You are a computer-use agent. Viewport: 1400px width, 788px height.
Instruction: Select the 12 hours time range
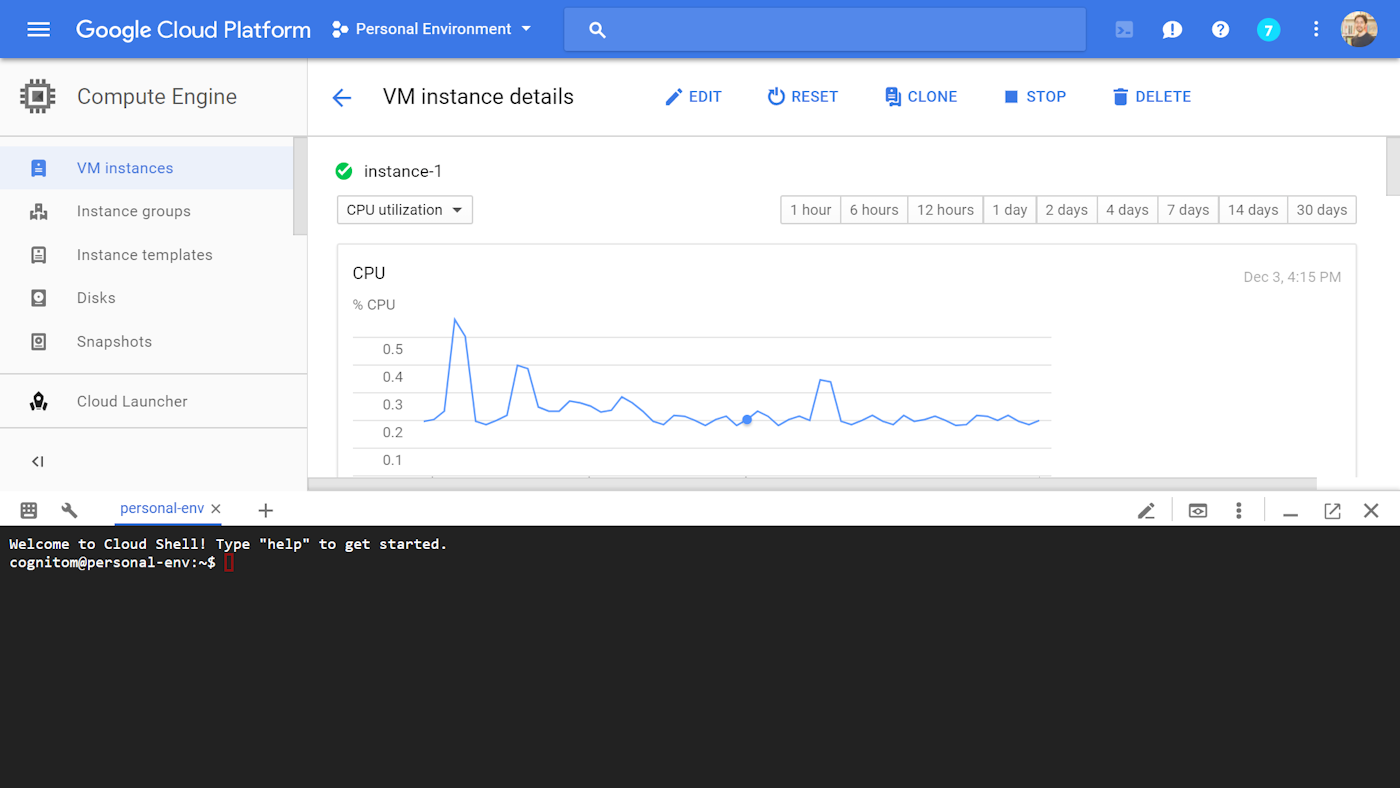pyautogui.click(x=945, y=210)
